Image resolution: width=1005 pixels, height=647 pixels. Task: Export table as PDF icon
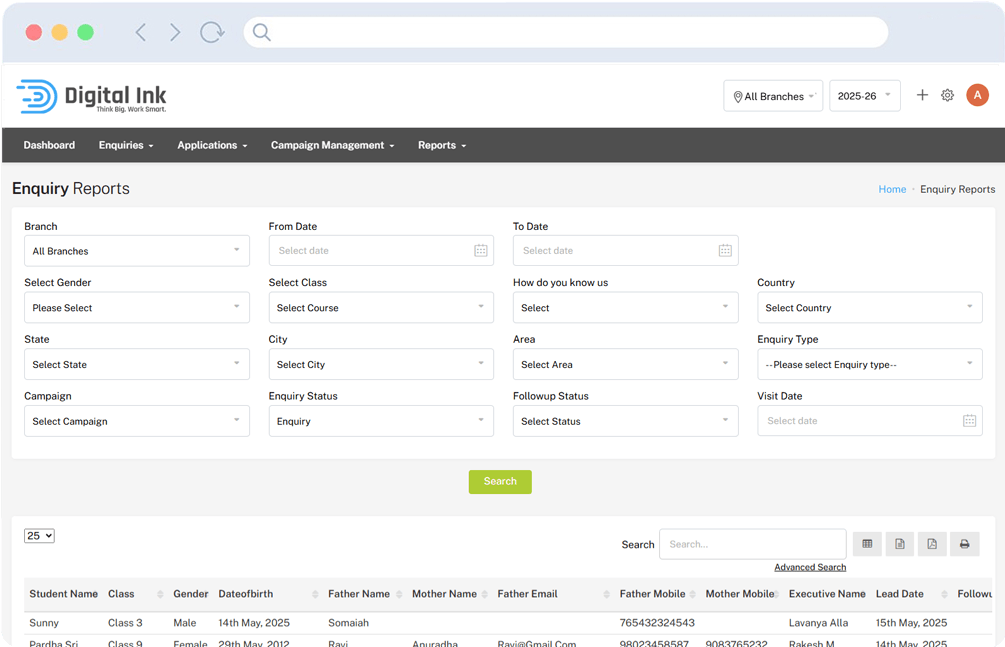932,544
